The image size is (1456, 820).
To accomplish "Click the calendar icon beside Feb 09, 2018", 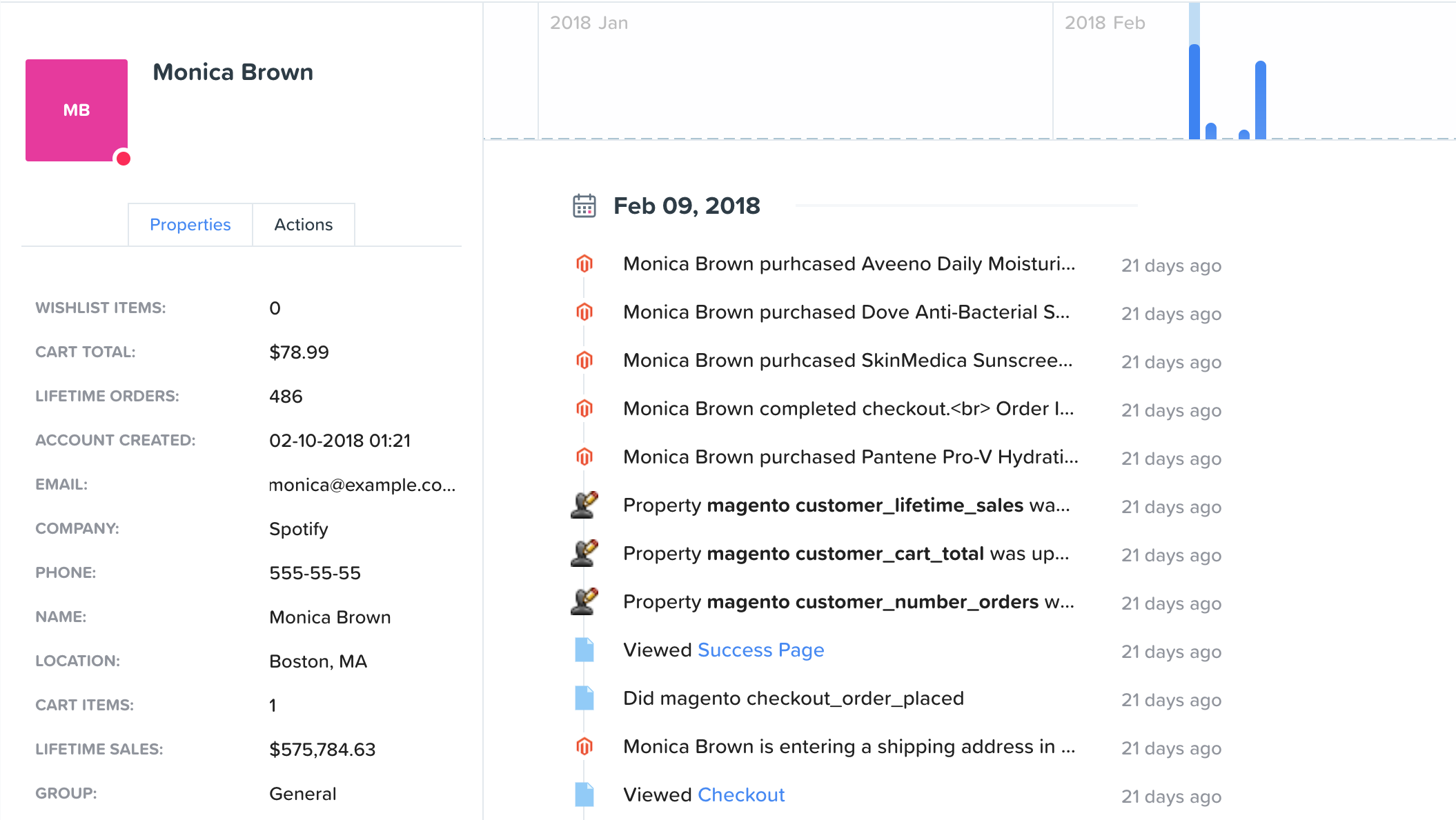I will (x=584, y=205).
